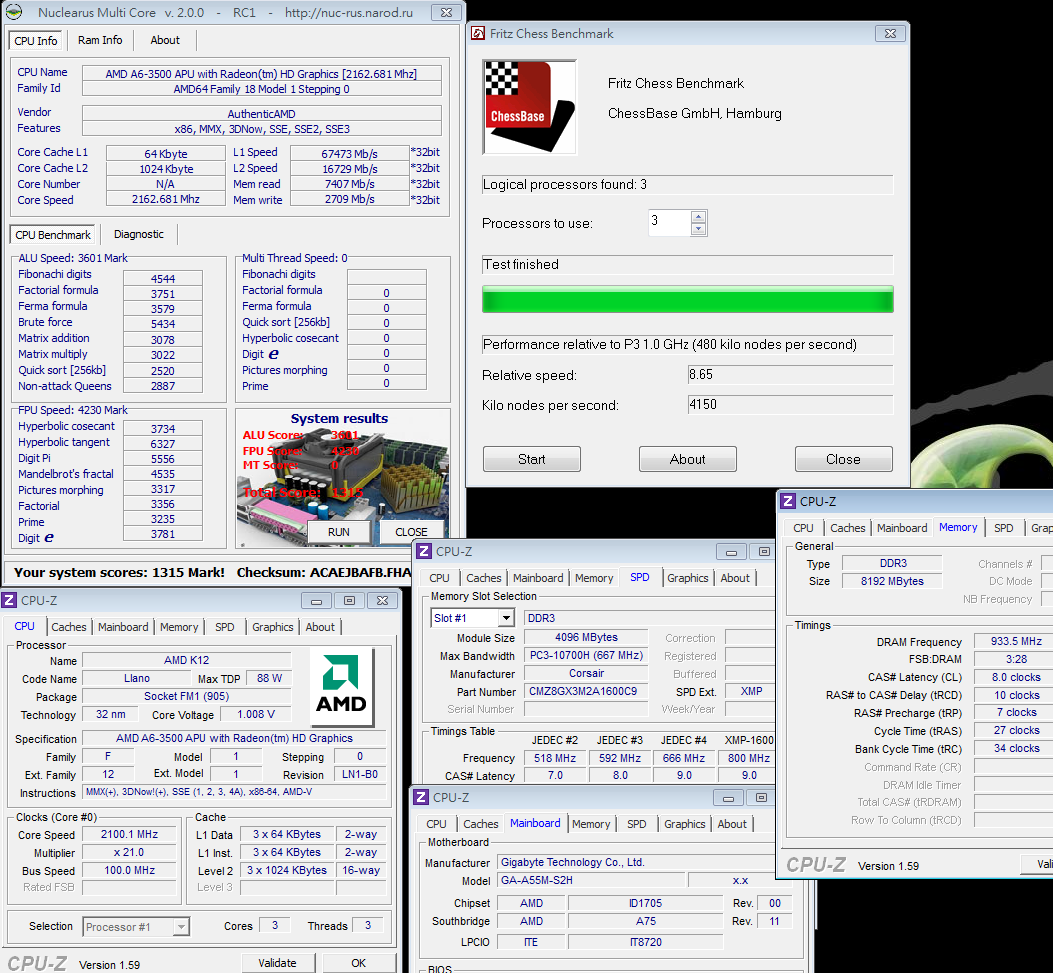Click the Southbridge model A75

(x=645, y=921)
